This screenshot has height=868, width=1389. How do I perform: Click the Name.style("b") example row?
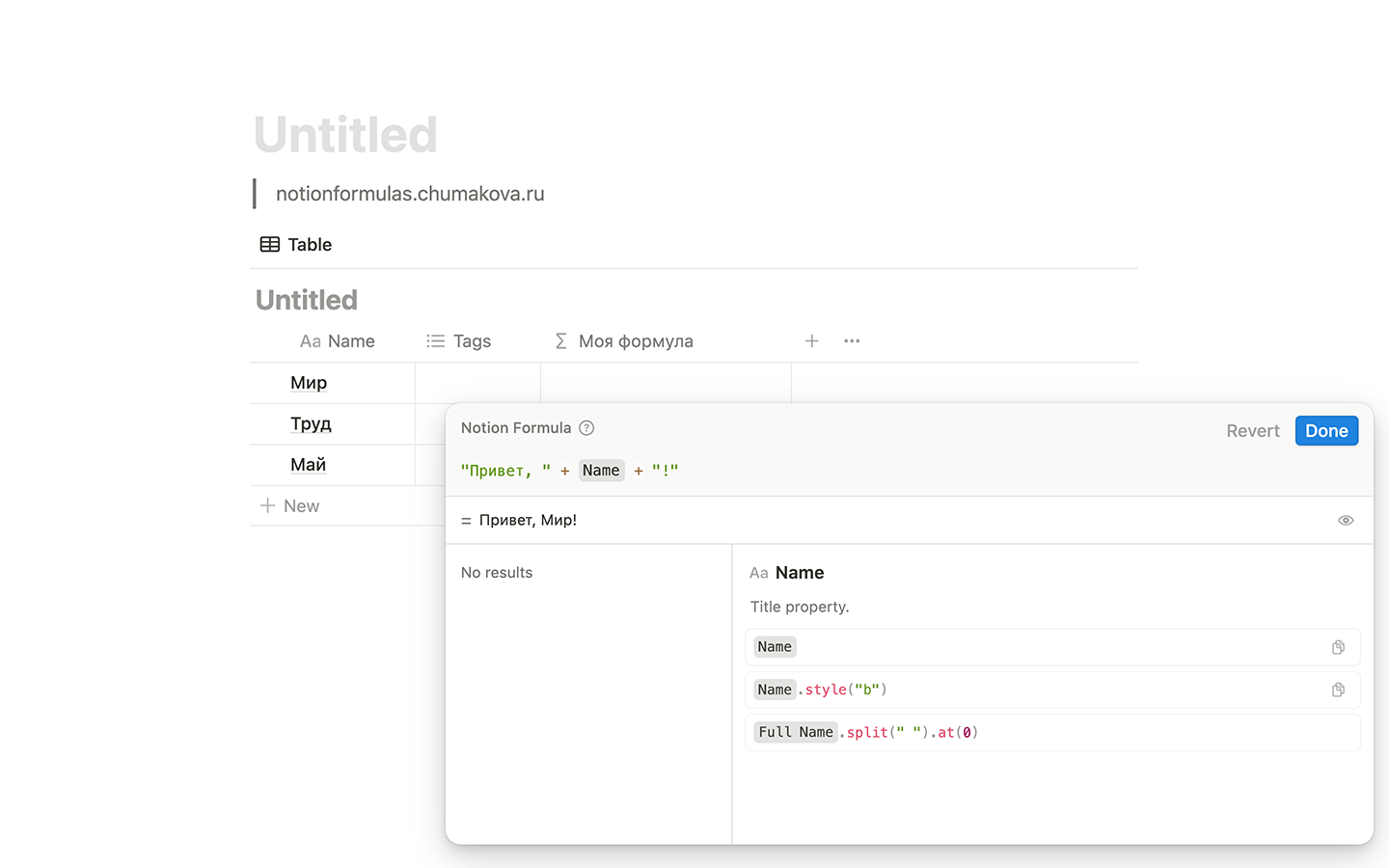[x=1052, y=690]
